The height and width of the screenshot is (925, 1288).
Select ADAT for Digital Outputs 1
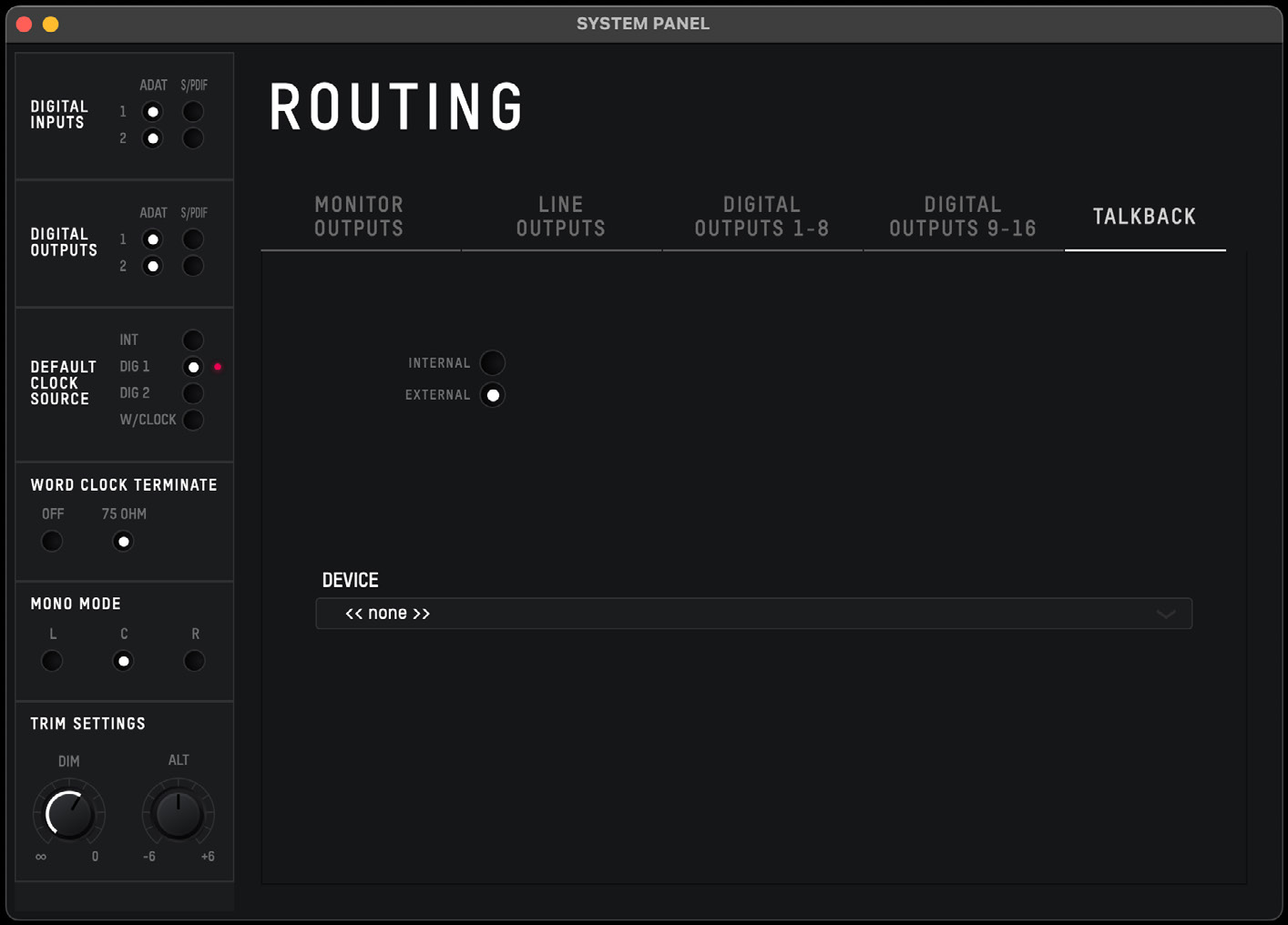pyautogui.click(x=152, y=239)
